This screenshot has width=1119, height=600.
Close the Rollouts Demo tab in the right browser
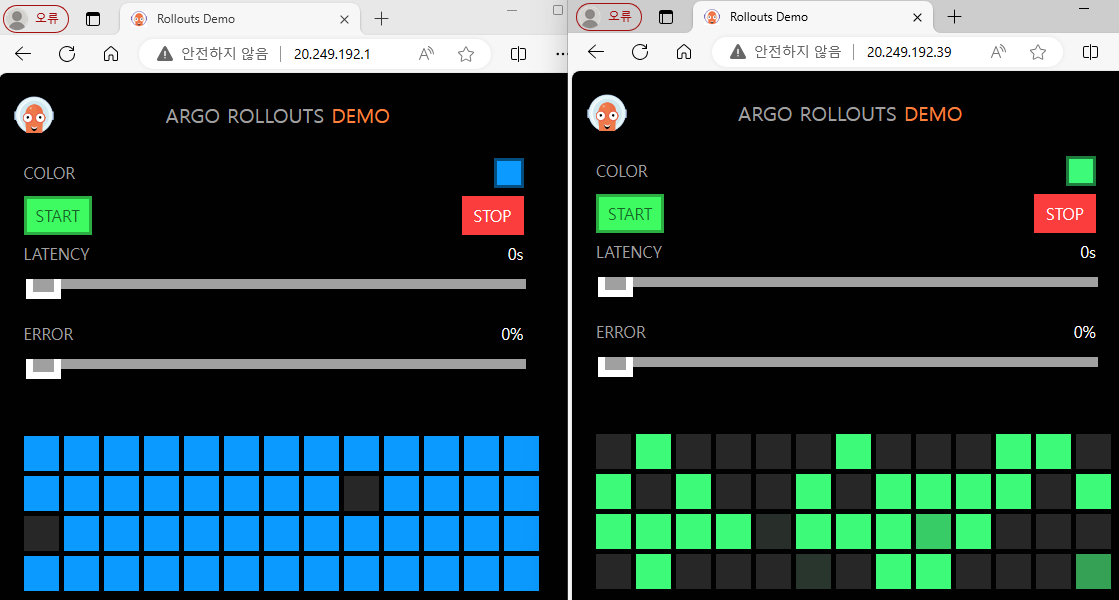918,17
